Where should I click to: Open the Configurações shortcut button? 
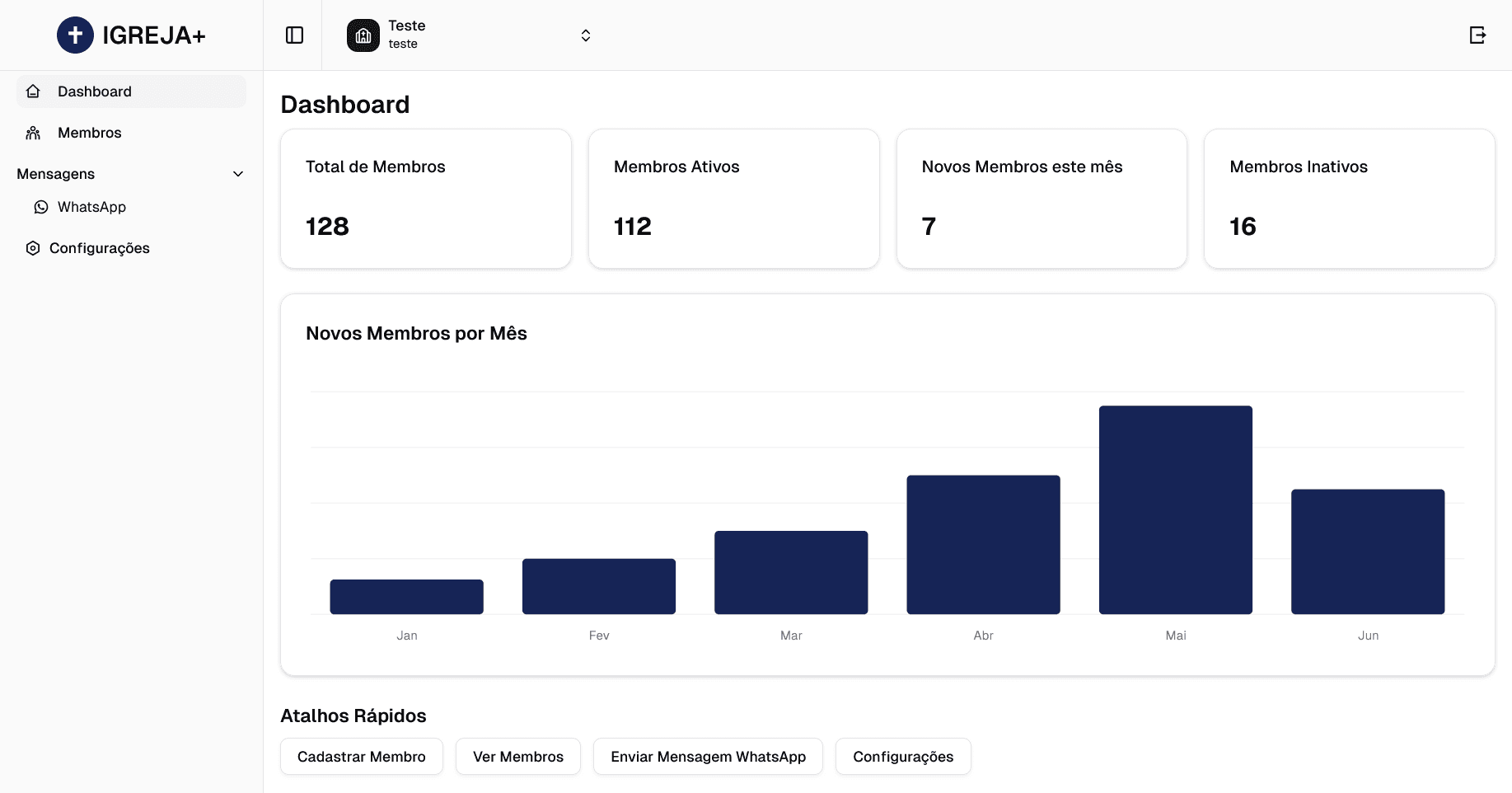902,757
